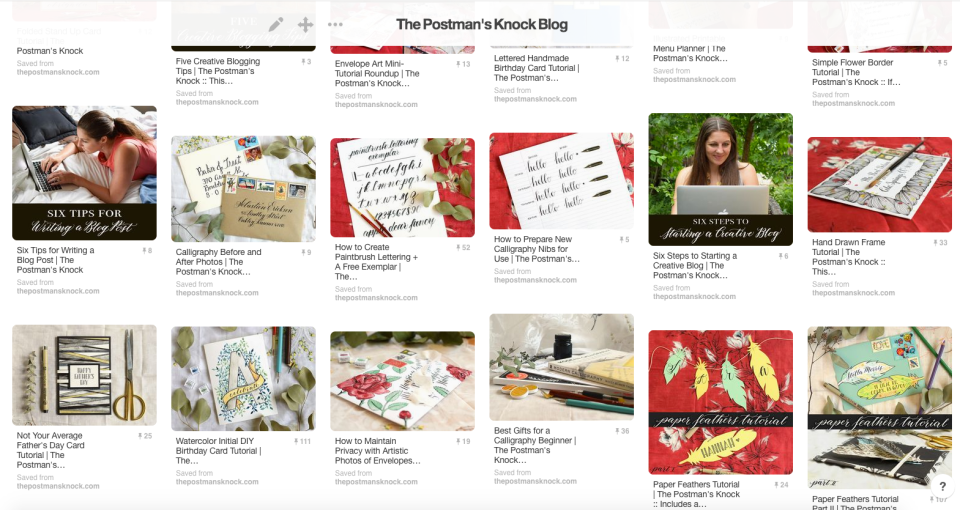The image size is (960, 510).
Task: Click pin count on Paintbrush Lettering pin
Action: 463,248
